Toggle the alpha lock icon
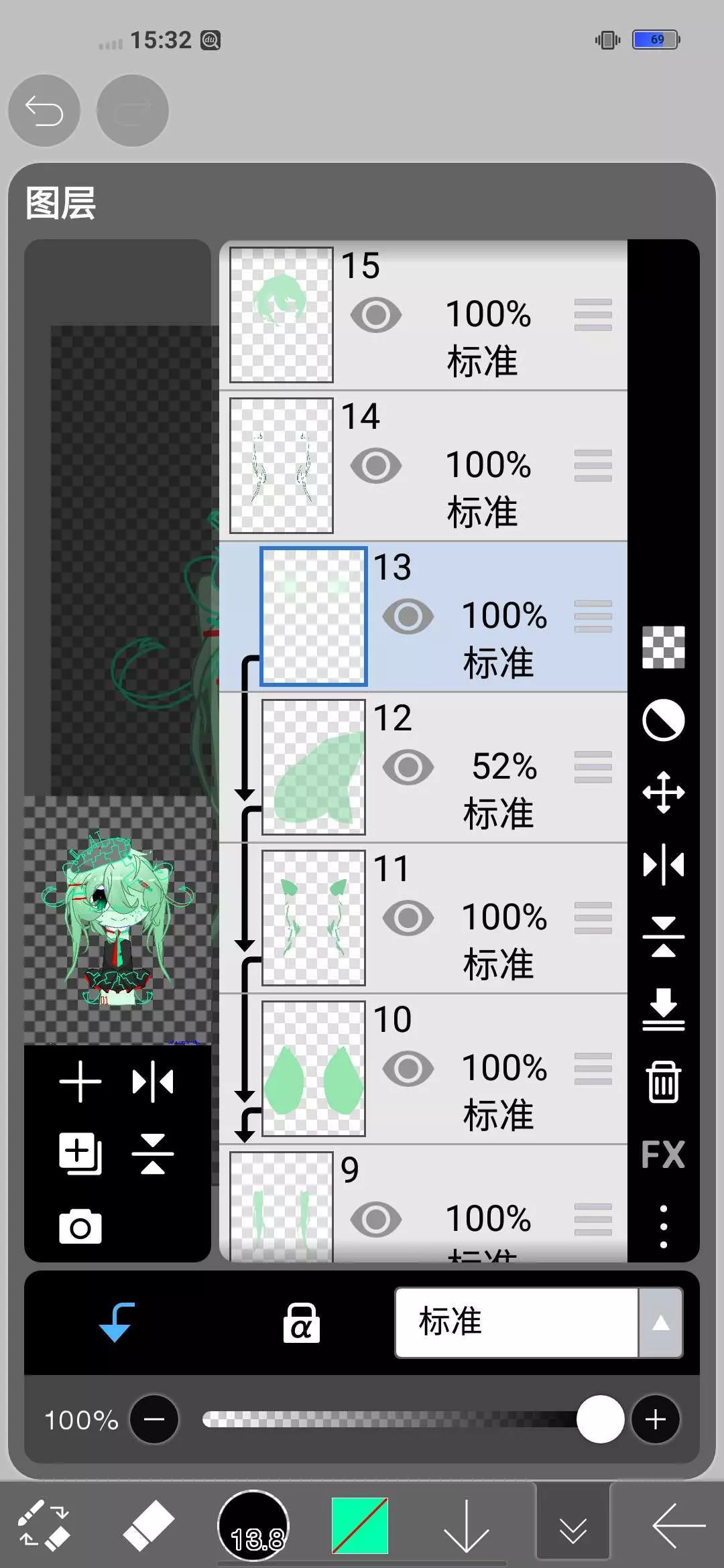Viewport: 724px width, 1568px height. point(301,1323)
